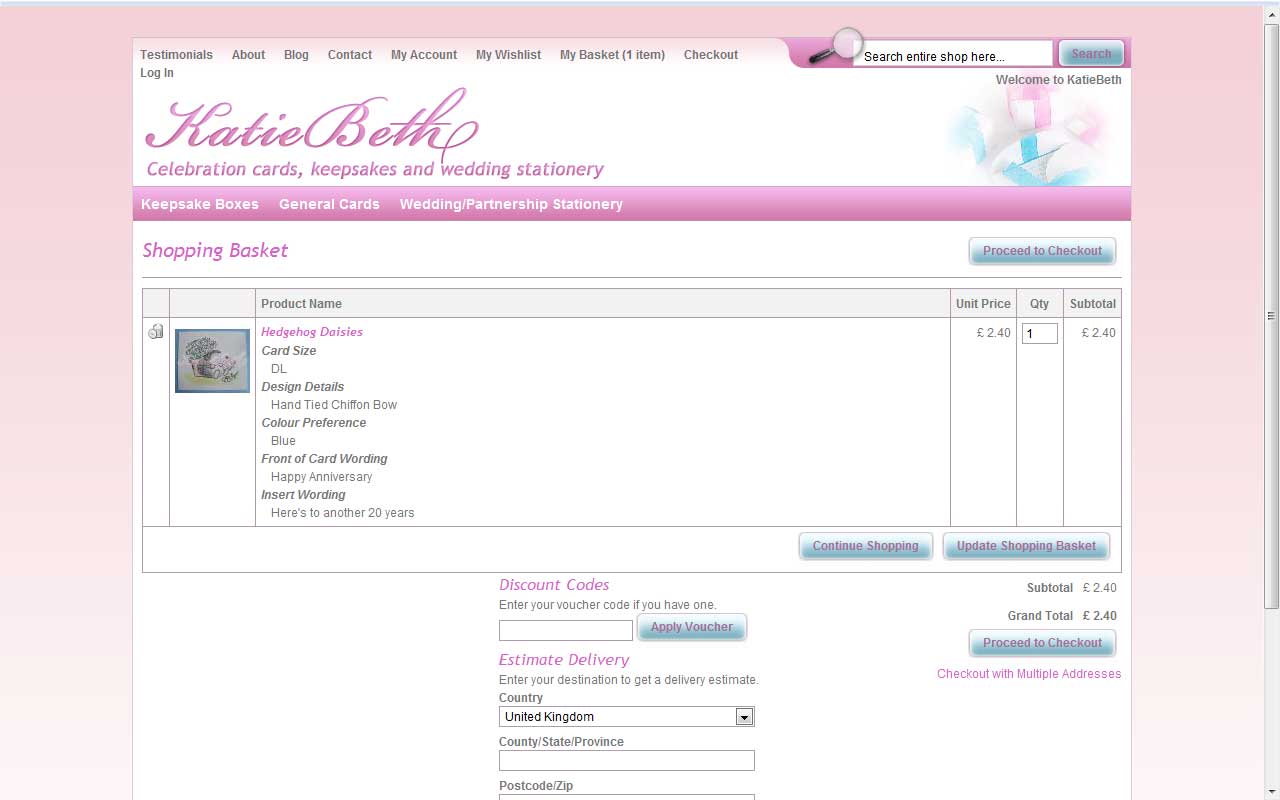Open the General Cards category menu
This screenshot has width=1280, height=800.
coord(329,204)
